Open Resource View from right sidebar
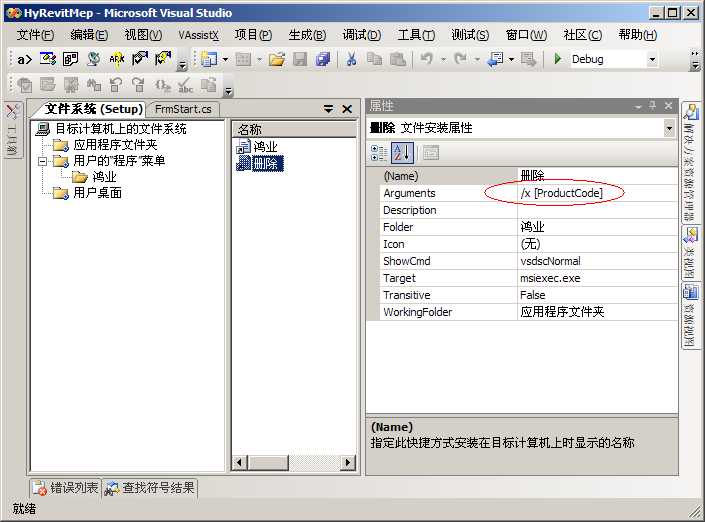The image size is (705, 522). (690, 316)
